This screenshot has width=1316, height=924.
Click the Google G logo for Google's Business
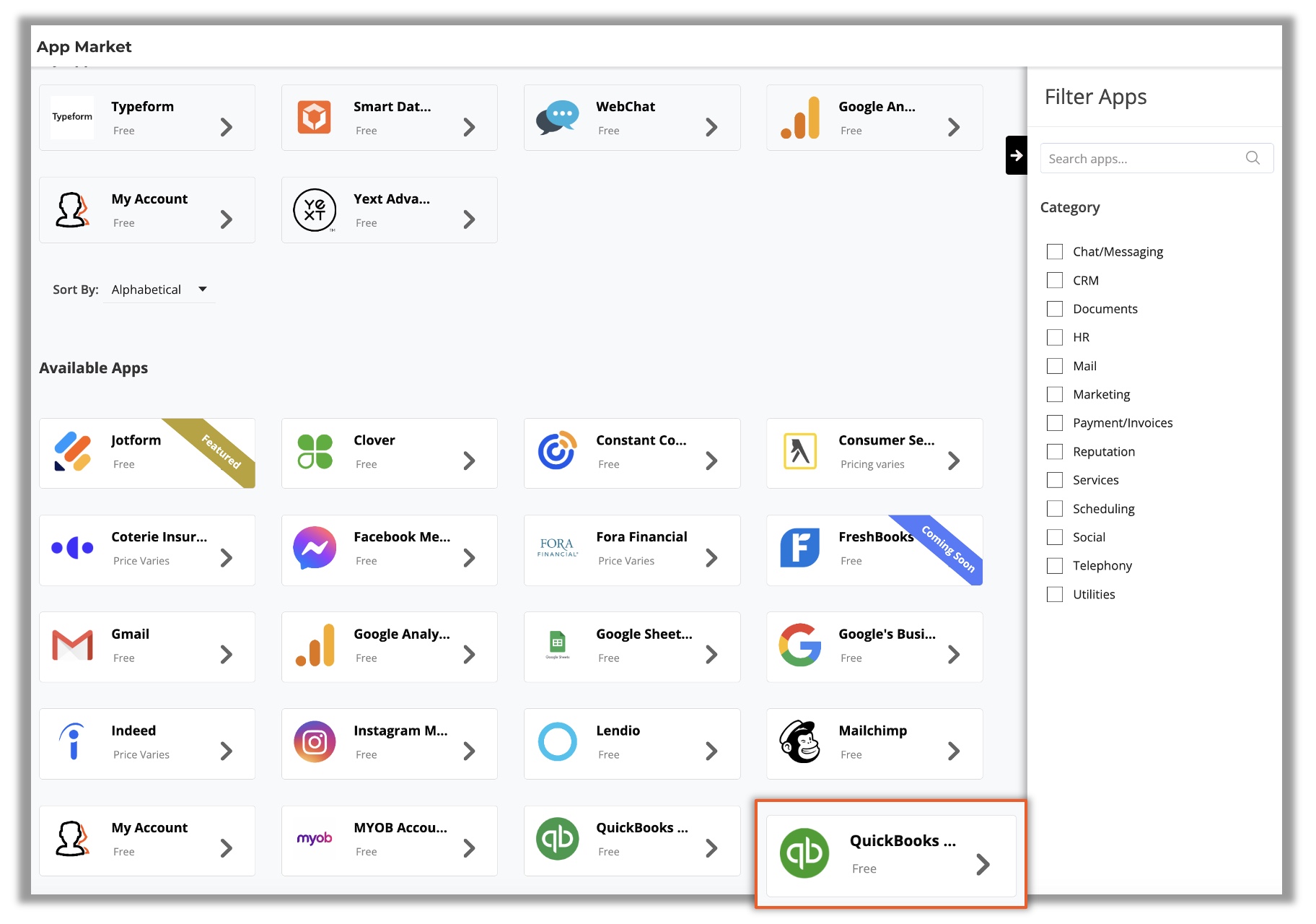click(x=800, y=645)
